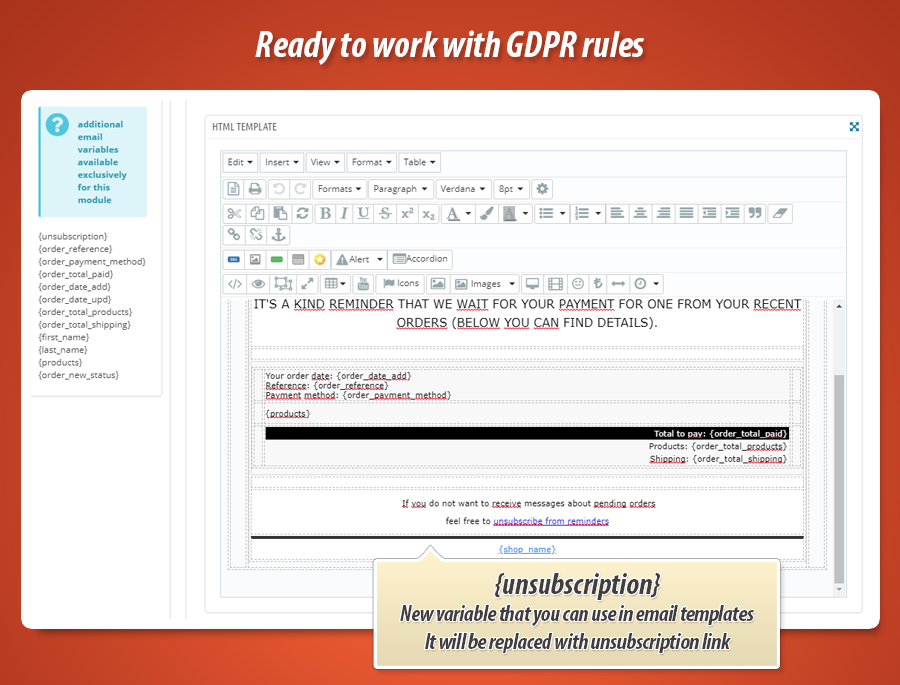Open the Table menu

click(420, 162)
